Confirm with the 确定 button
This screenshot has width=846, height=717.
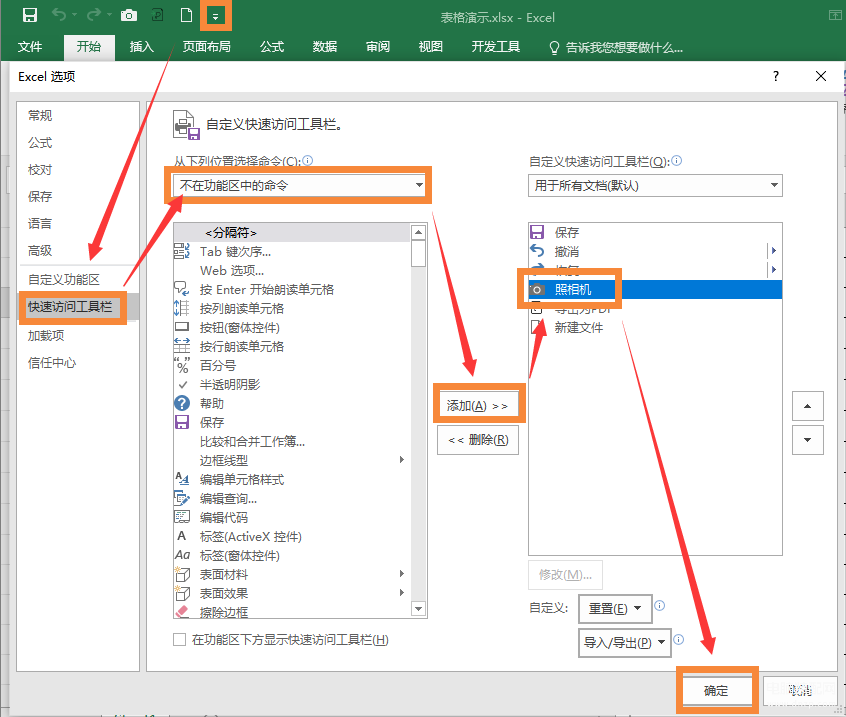tap(716, 691)
